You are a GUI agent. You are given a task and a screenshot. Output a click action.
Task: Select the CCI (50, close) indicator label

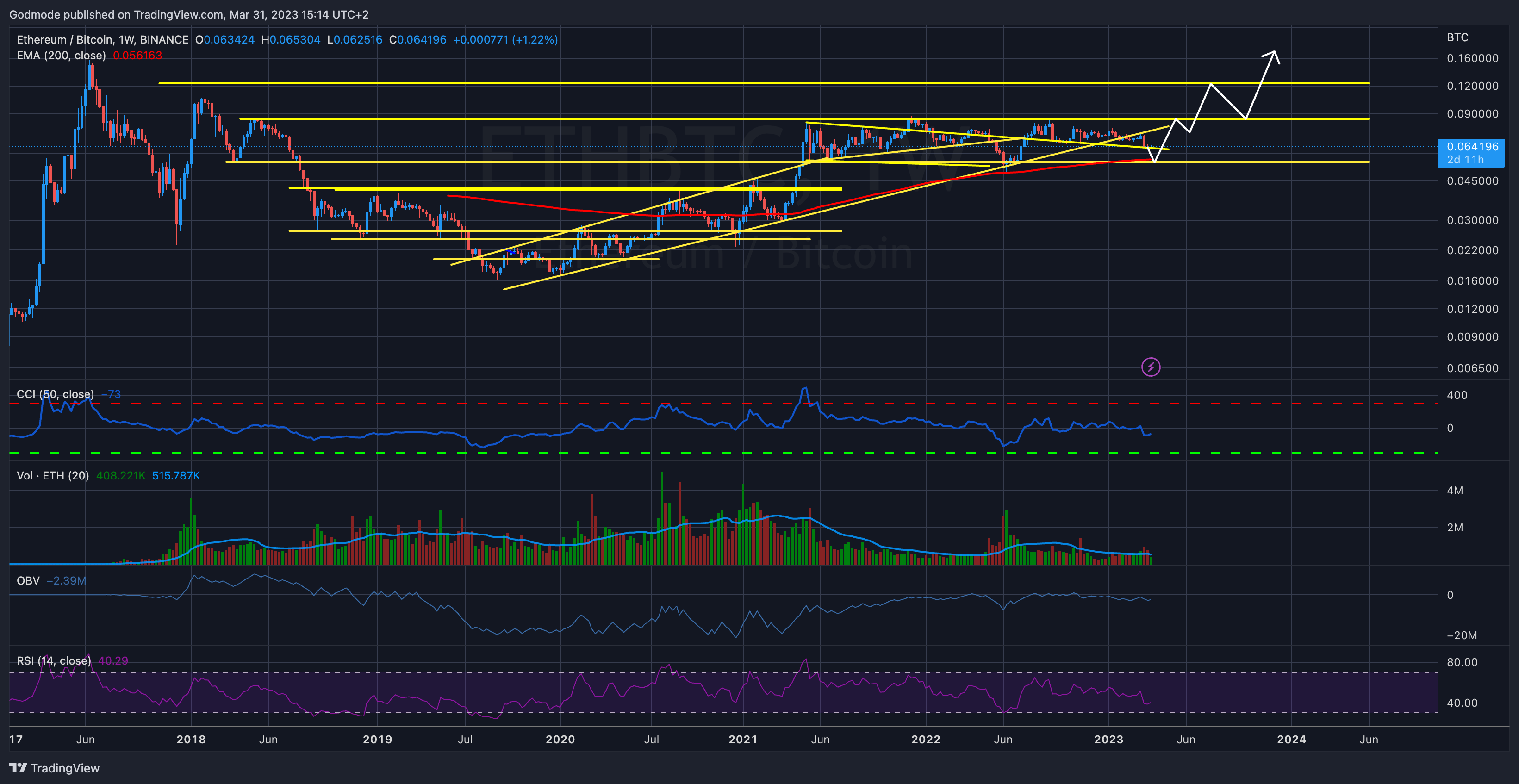click(x=56, y=394)
